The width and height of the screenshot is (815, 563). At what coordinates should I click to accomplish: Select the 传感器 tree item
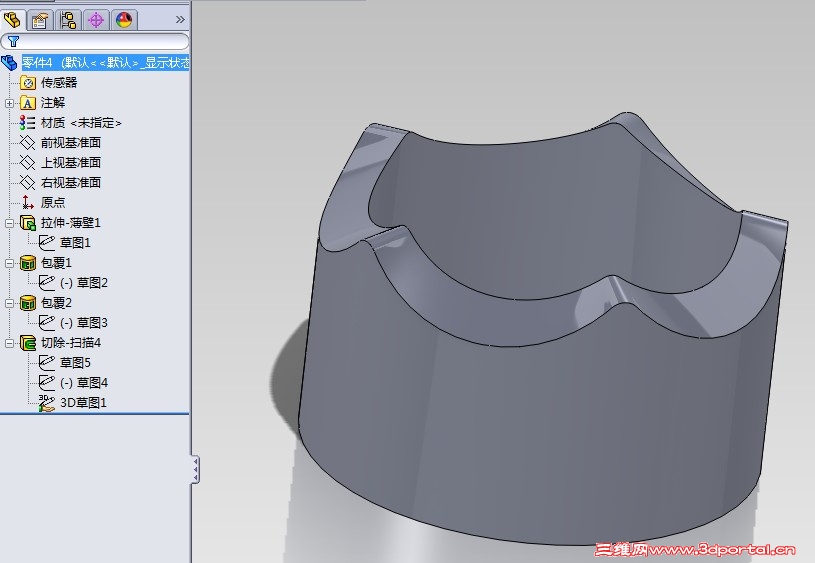[x=59, y=83]
